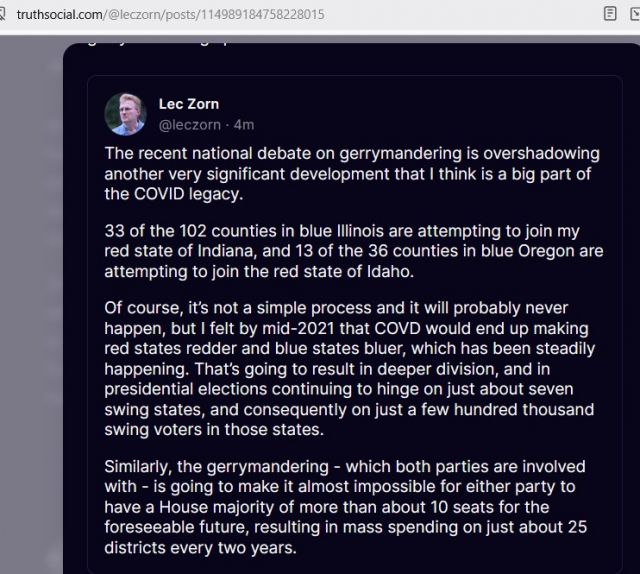
Task: Open Lec Zorn's profile avatar
Action: (125, 114)
